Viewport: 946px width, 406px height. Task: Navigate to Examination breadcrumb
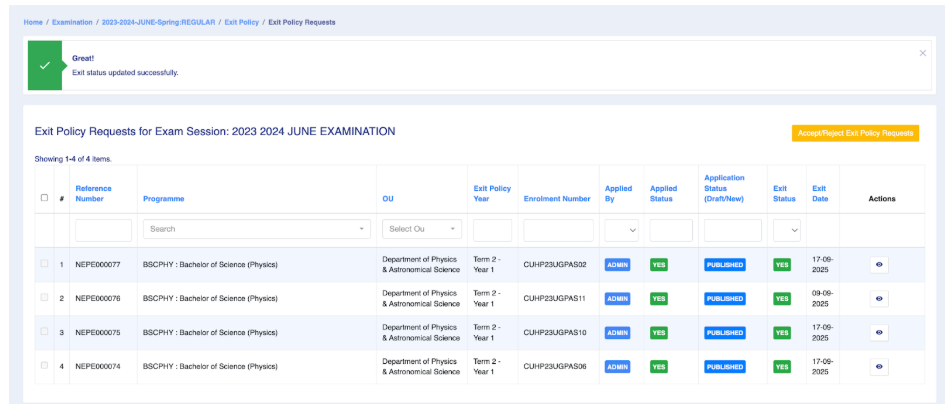[73, 22]
